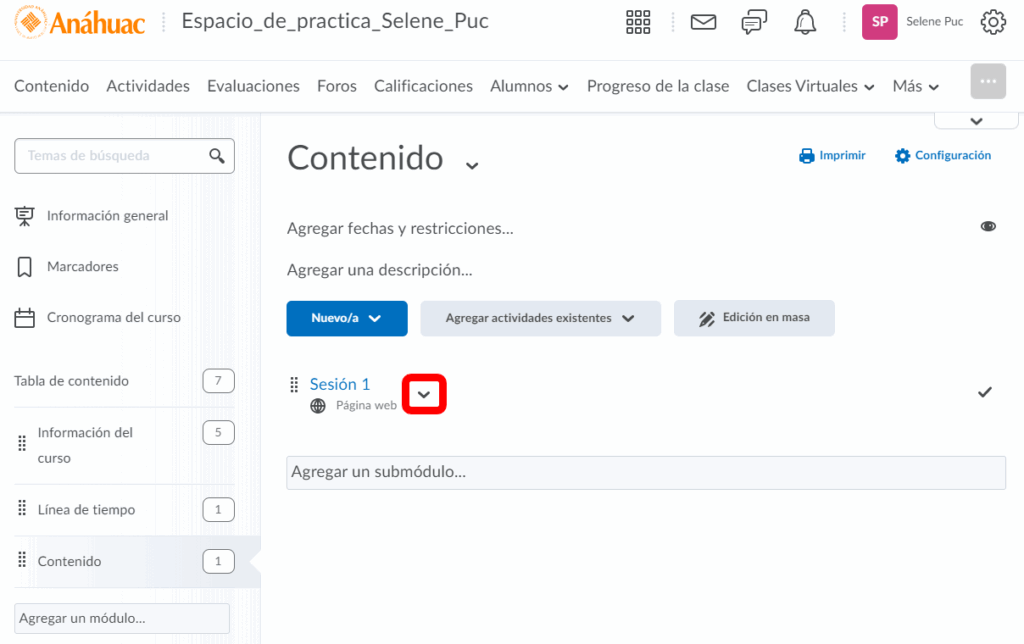Open the course selector grid icon
This screenshot has height=644, width=1024.
pyautogui.click(x=638, y=22)
